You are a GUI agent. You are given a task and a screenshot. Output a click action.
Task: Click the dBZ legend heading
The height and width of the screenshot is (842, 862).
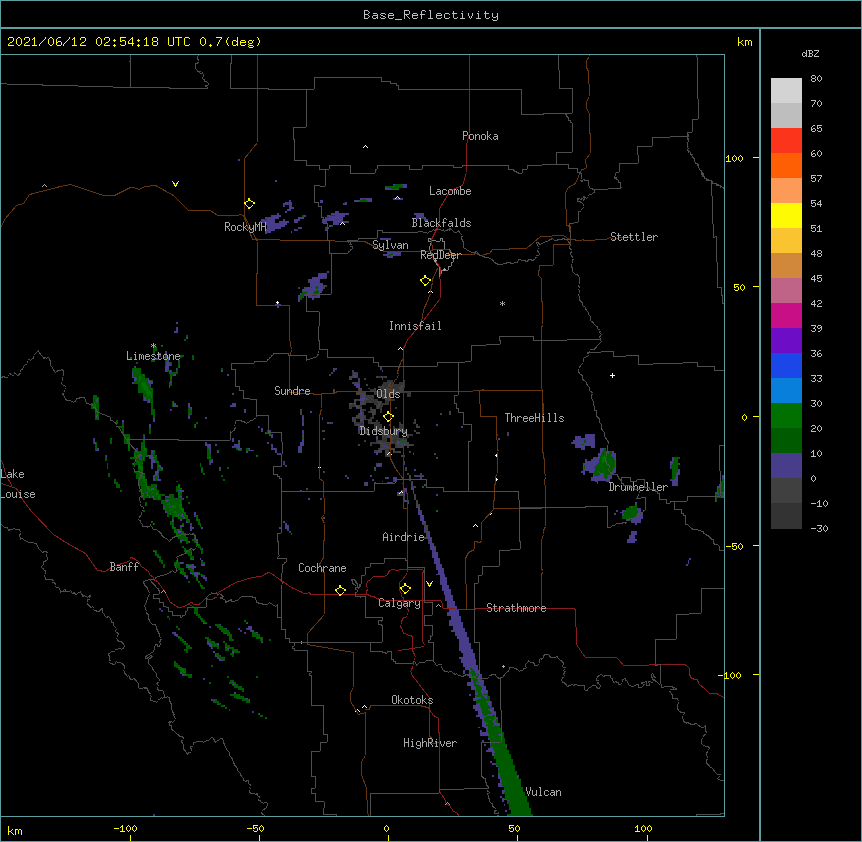pyautogui.click(x=810, y=53)
